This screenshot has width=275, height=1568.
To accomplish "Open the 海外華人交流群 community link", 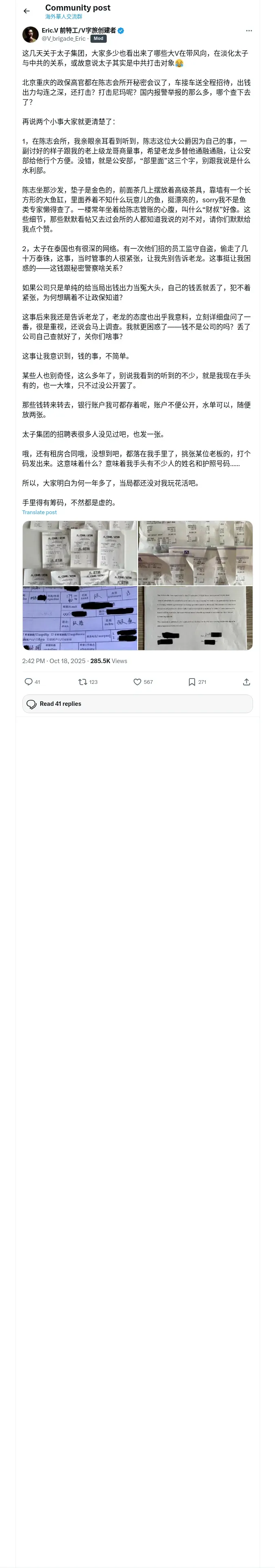I will pos(64,17).
